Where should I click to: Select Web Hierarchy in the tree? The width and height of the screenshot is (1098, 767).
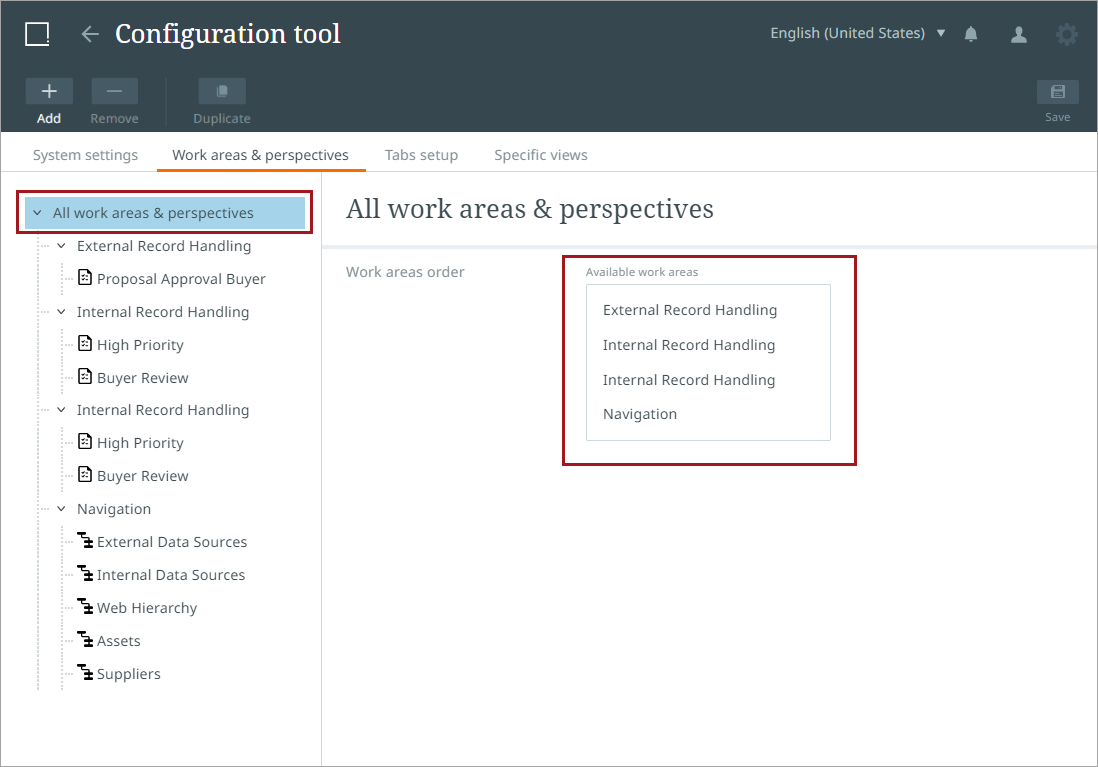(x=146, y=608)
